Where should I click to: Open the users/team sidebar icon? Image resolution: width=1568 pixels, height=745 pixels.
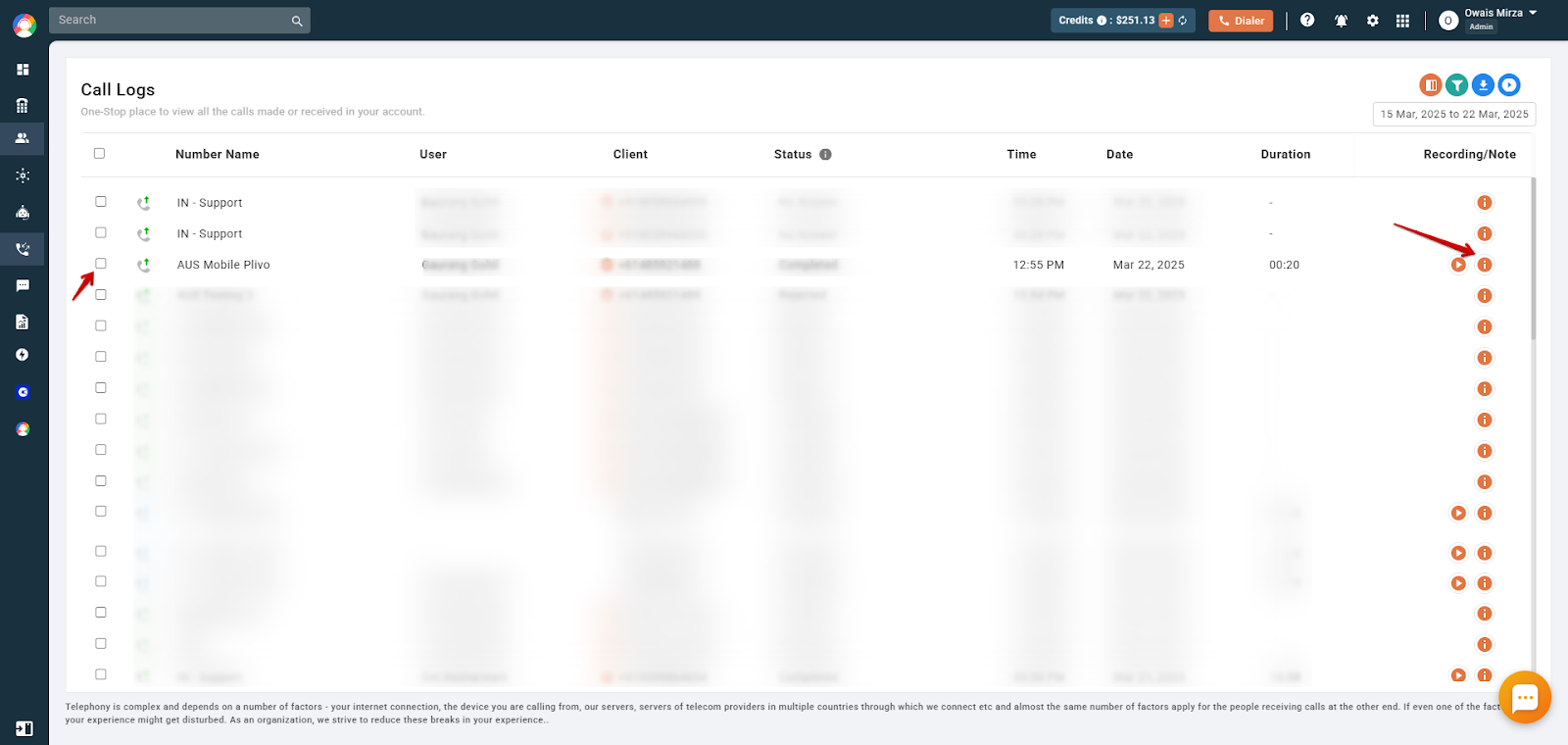(23, 138)
